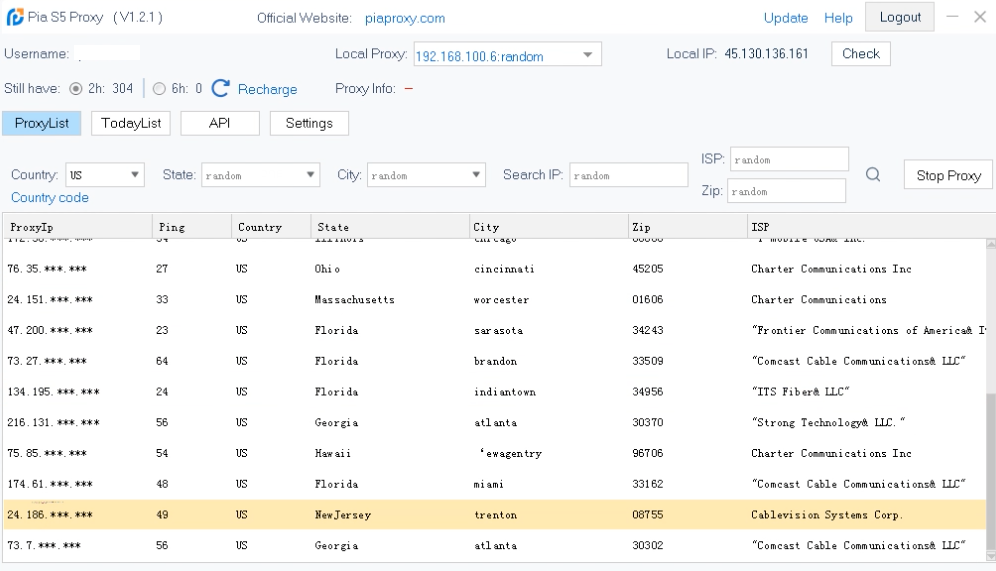The image size is (996, 571).
Task: Click the Logout button
Action: (x=899, y=17)
